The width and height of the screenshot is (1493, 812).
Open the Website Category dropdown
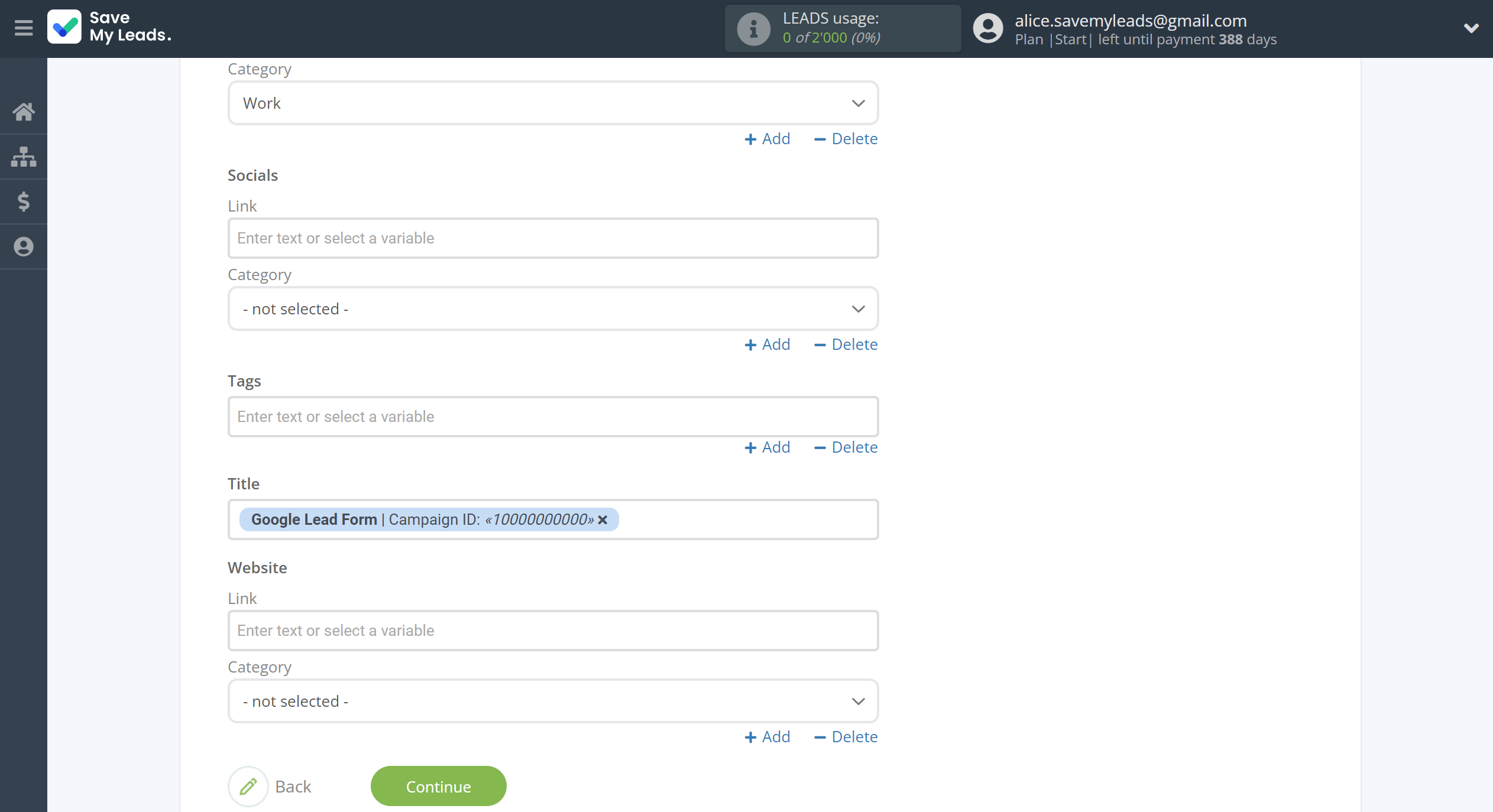(553, 701)
